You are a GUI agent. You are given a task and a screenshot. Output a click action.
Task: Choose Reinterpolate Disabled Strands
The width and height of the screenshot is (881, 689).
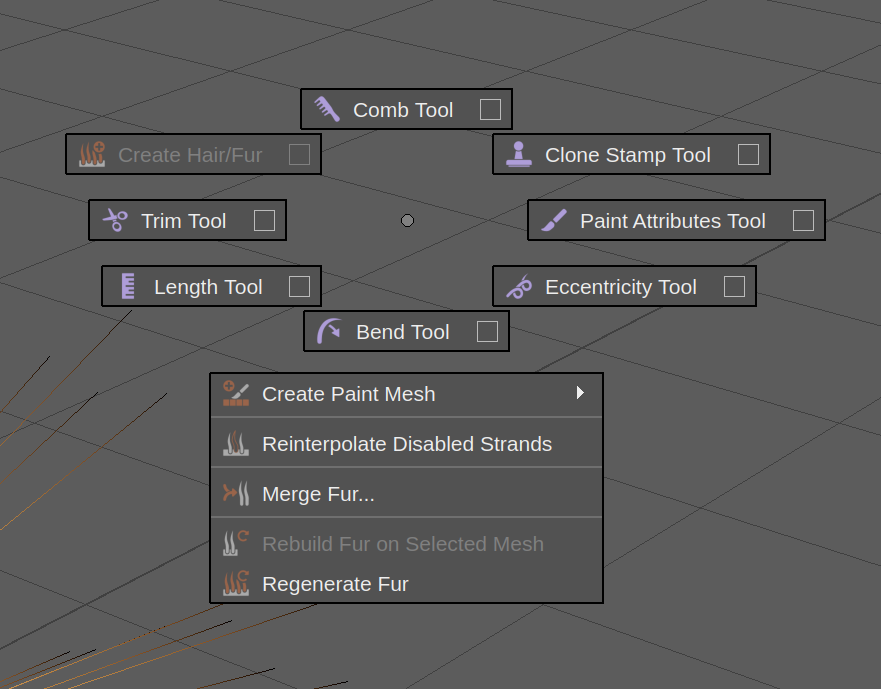click(x=406, y=443)
